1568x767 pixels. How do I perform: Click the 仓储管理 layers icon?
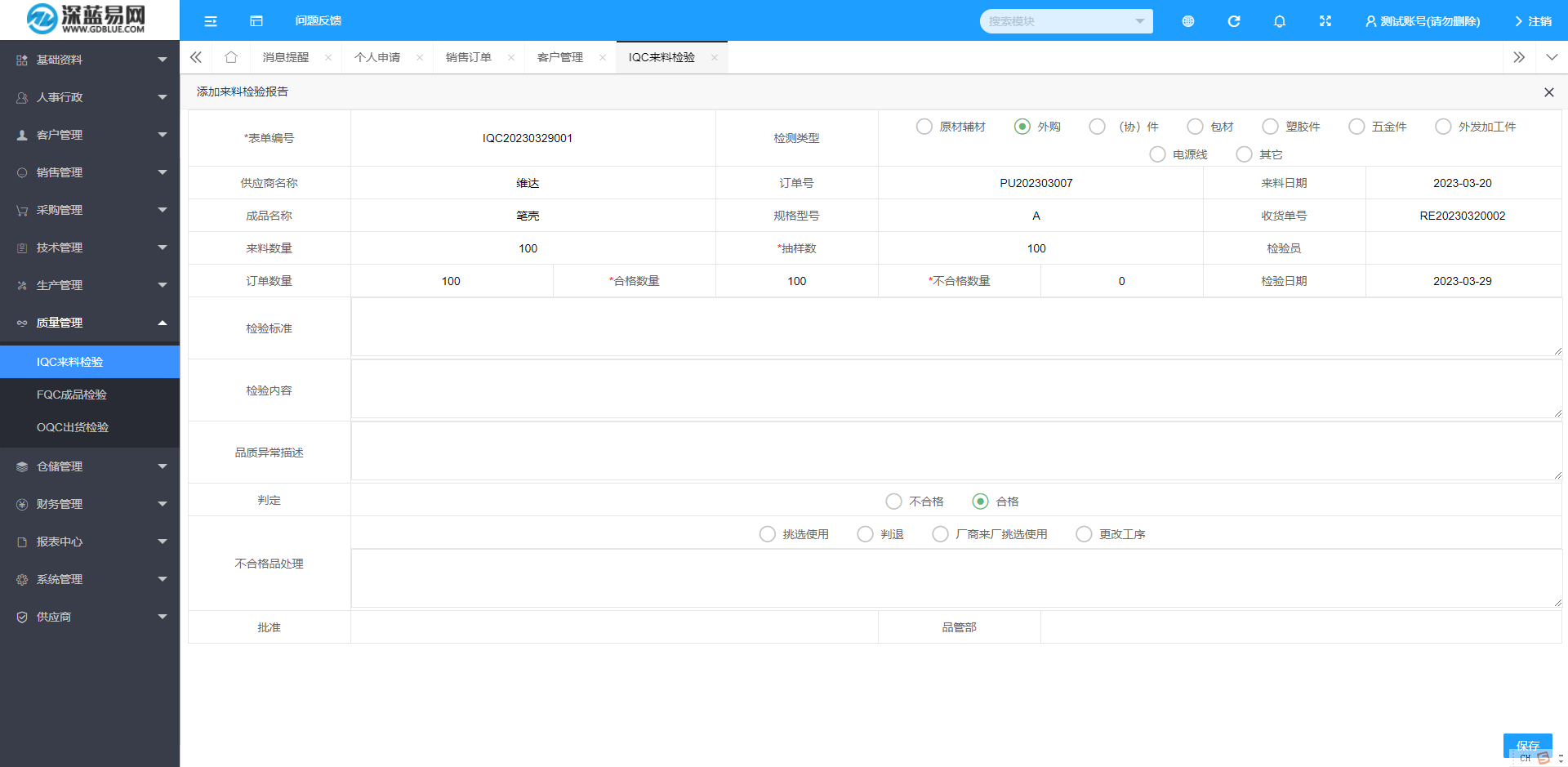pyautogui.click(x=22, y=466)
